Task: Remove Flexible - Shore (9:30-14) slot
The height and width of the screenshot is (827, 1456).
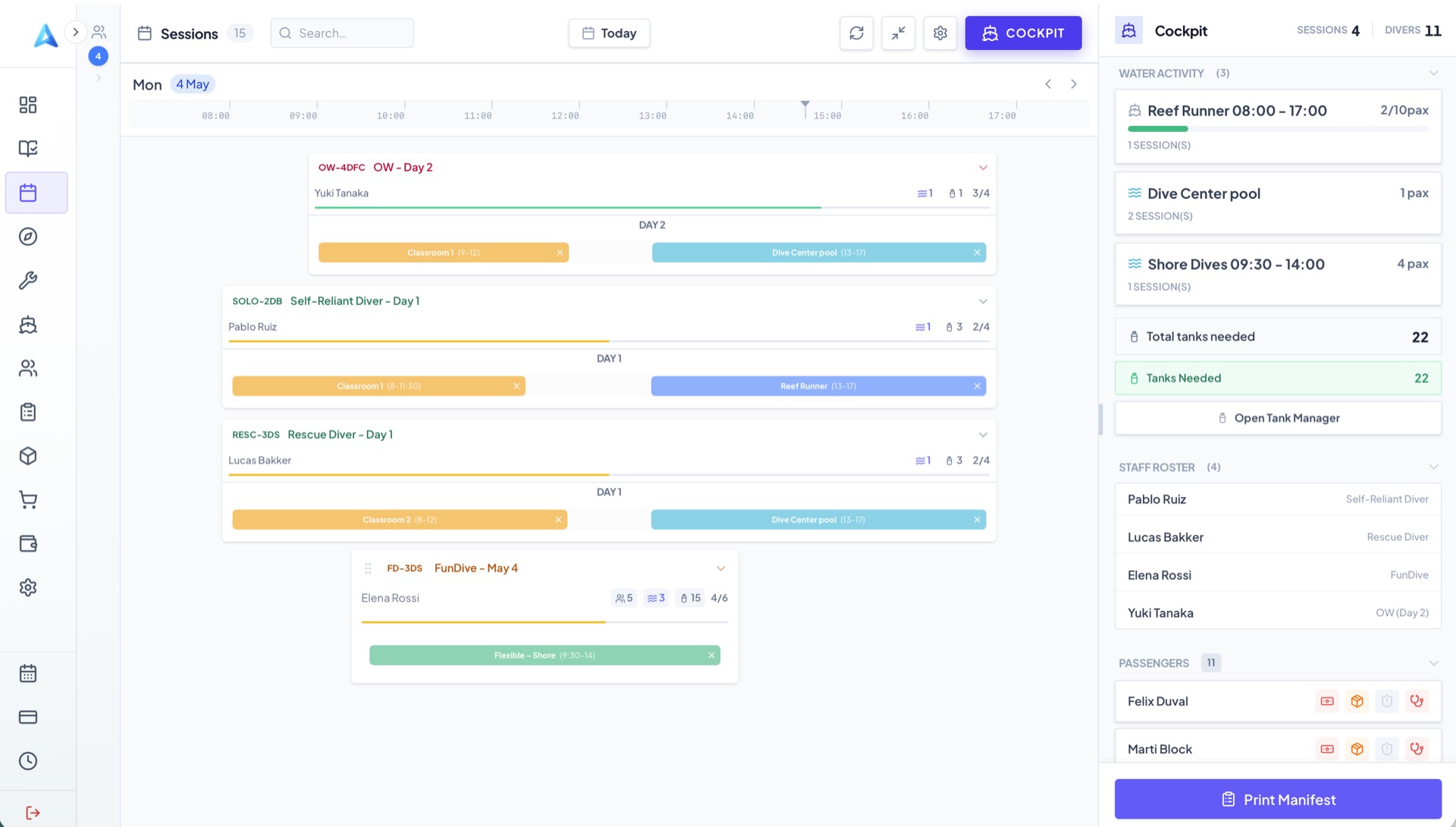Action: (x=711, y=656)
